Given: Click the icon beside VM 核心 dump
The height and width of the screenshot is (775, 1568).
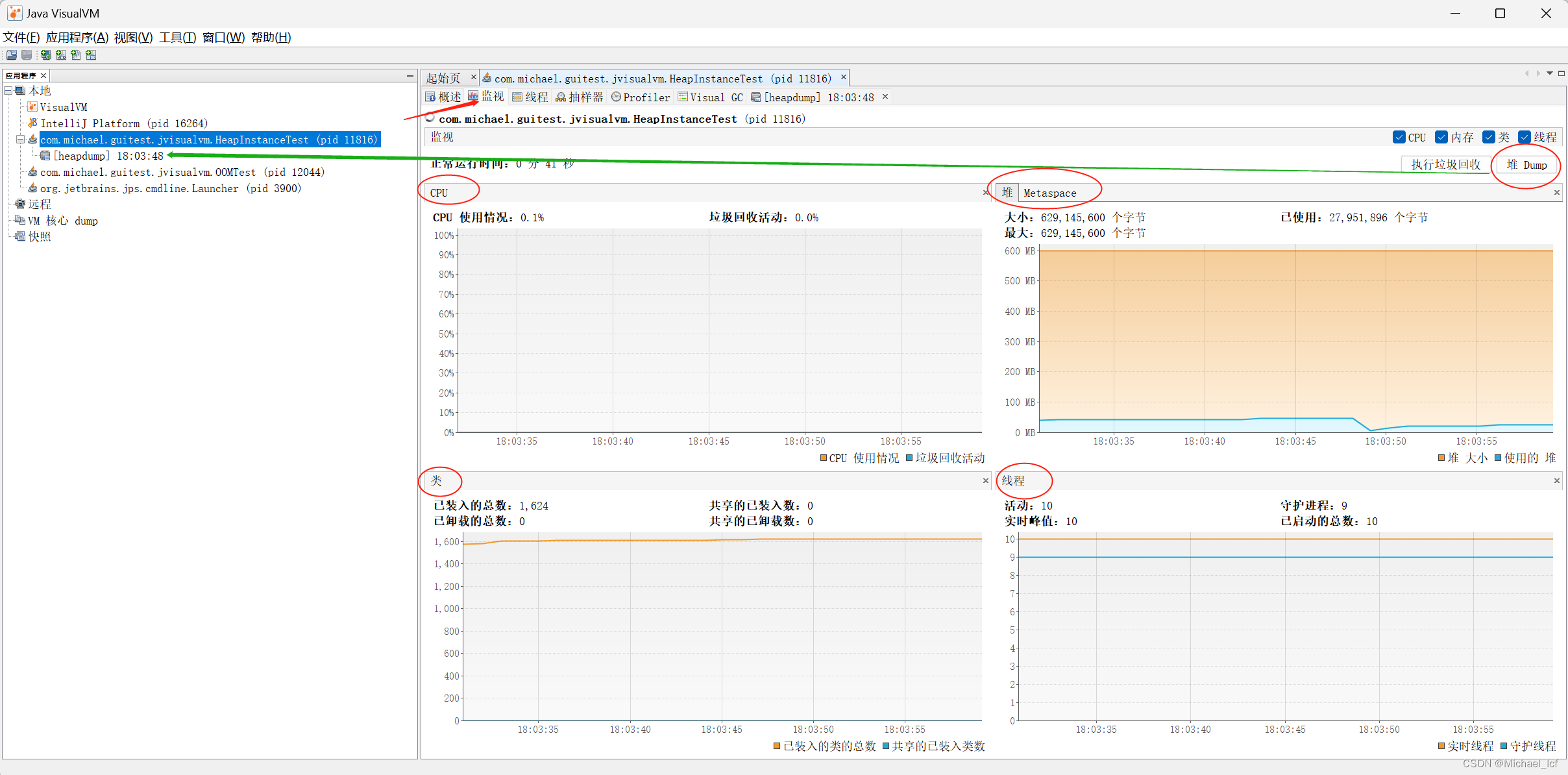Looking at the screenshot, I should (x=20, y=221).
